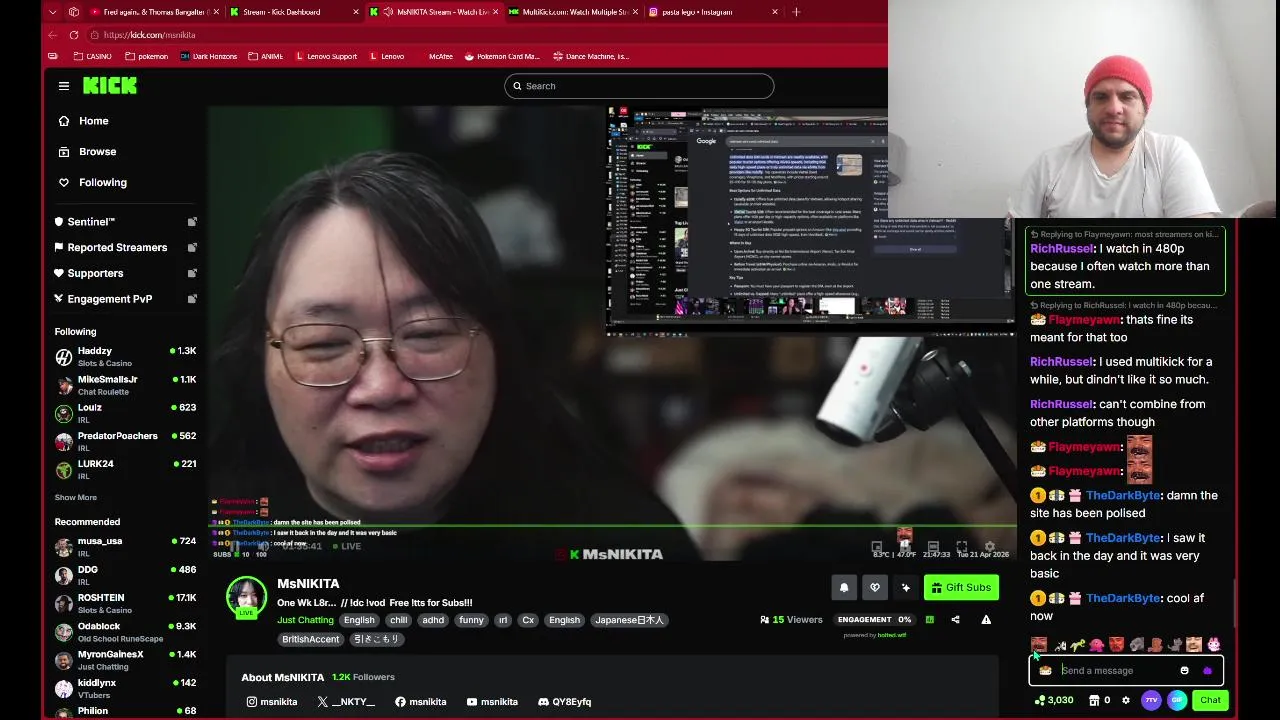The width and height of the screenshot is (1280, 720).
Task: Open the GIF picker button
Action: pyautogui.click(x=1177, y=700)
